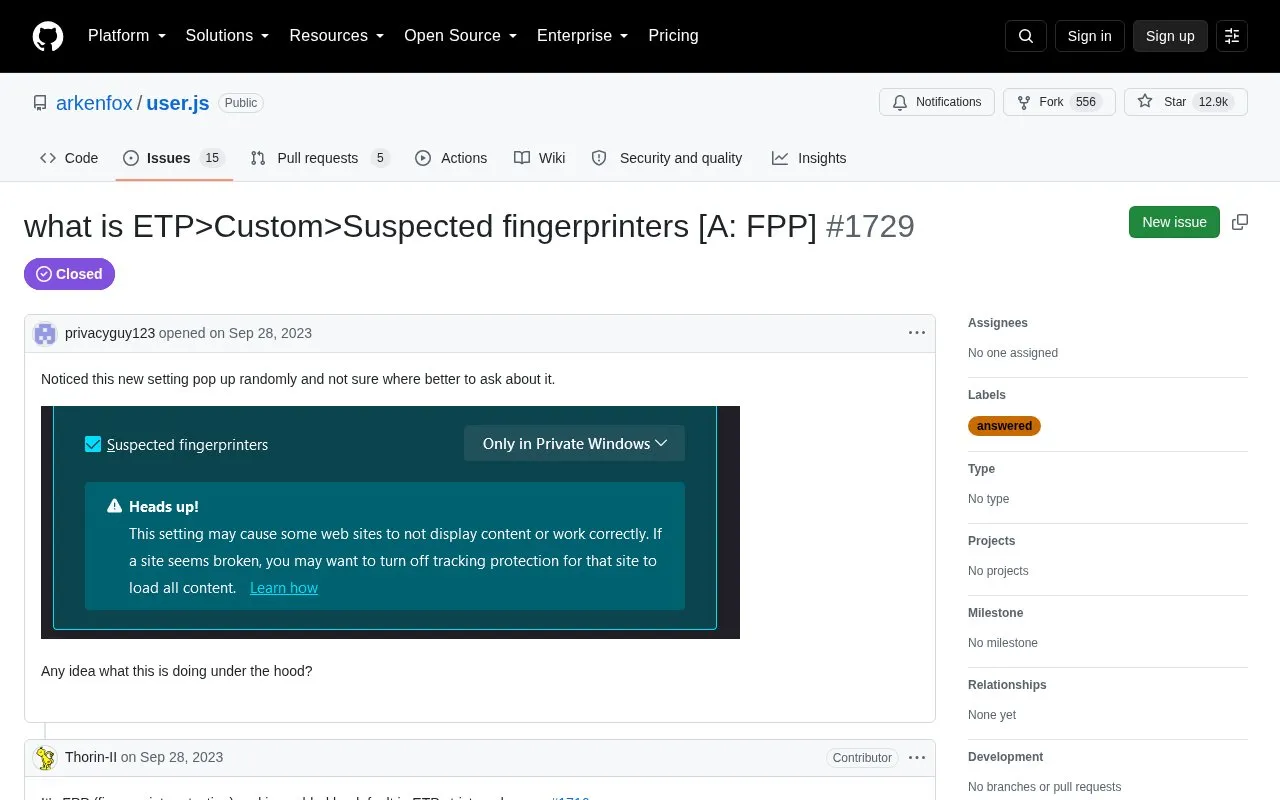Image resolution: width=1280 pixels, height=800 pixels.
Task: Click the star icon on Star button
Action: 1145,102
